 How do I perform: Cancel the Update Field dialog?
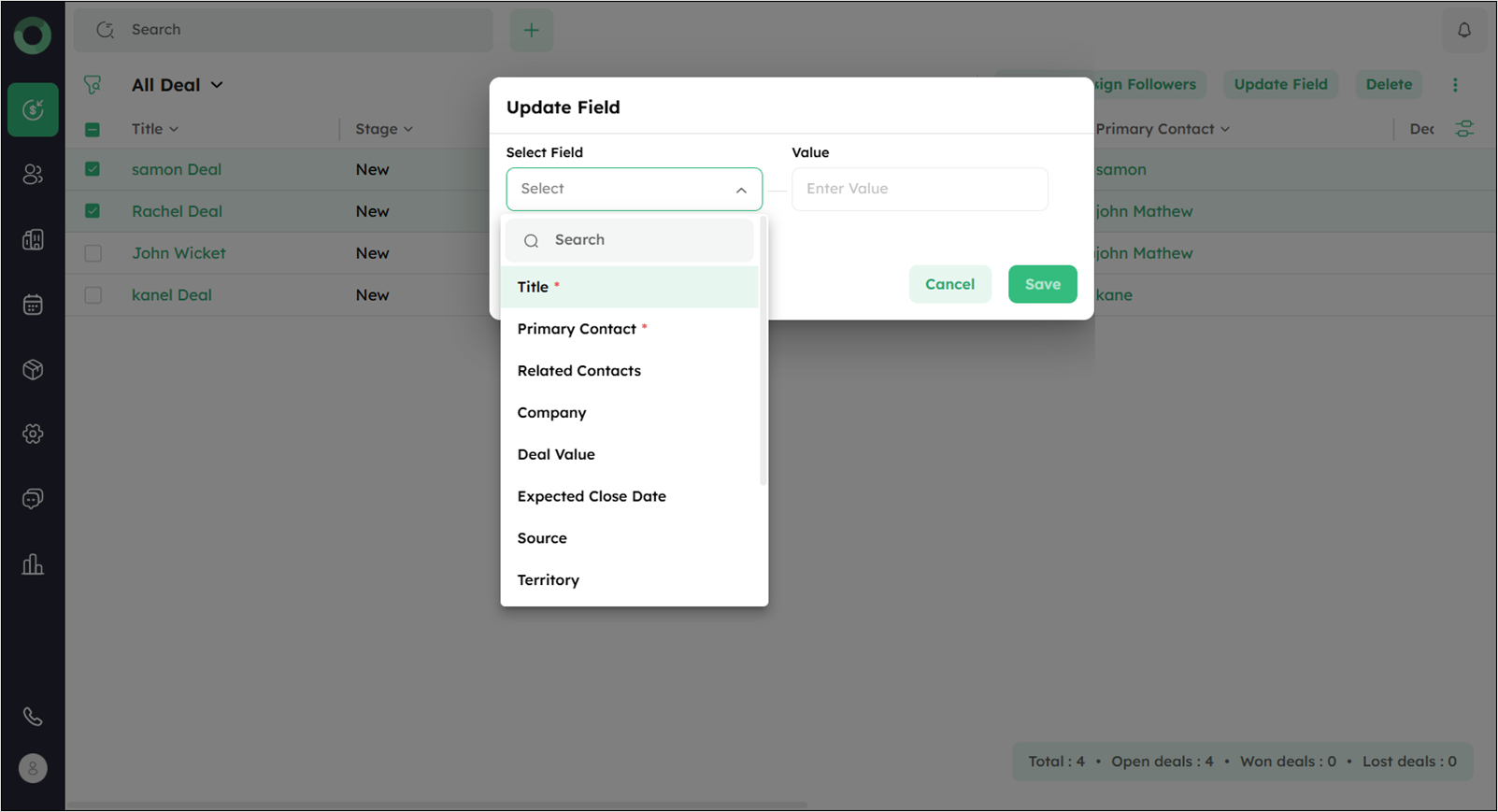[949, 284]
